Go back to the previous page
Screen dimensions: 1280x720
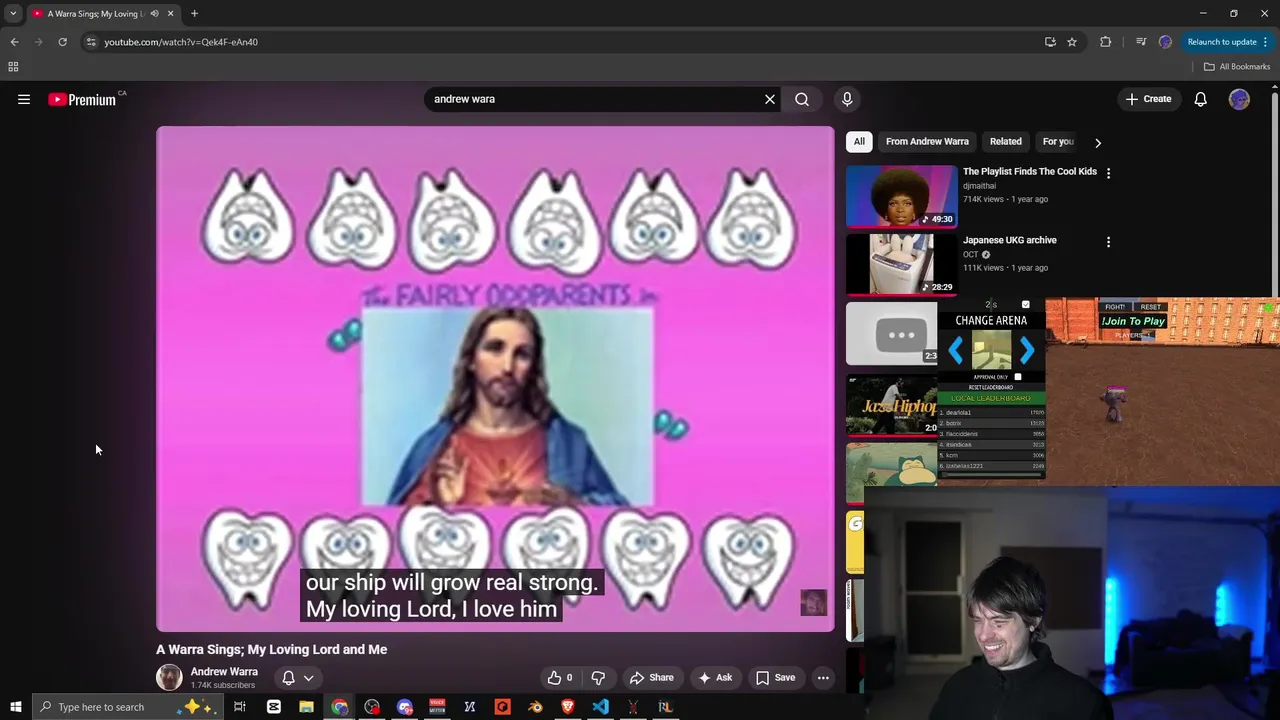point(14,42)
